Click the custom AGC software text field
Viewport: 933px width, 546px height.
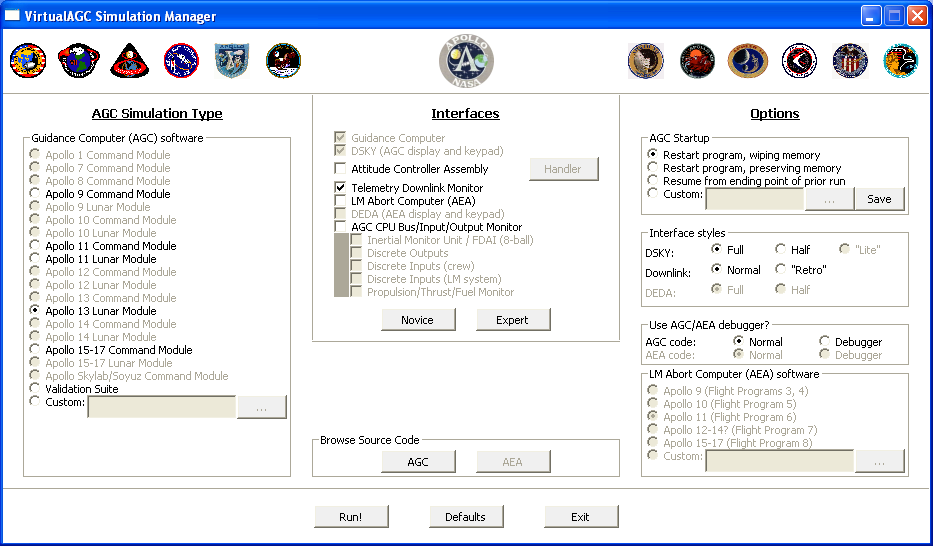coord(162,407)
